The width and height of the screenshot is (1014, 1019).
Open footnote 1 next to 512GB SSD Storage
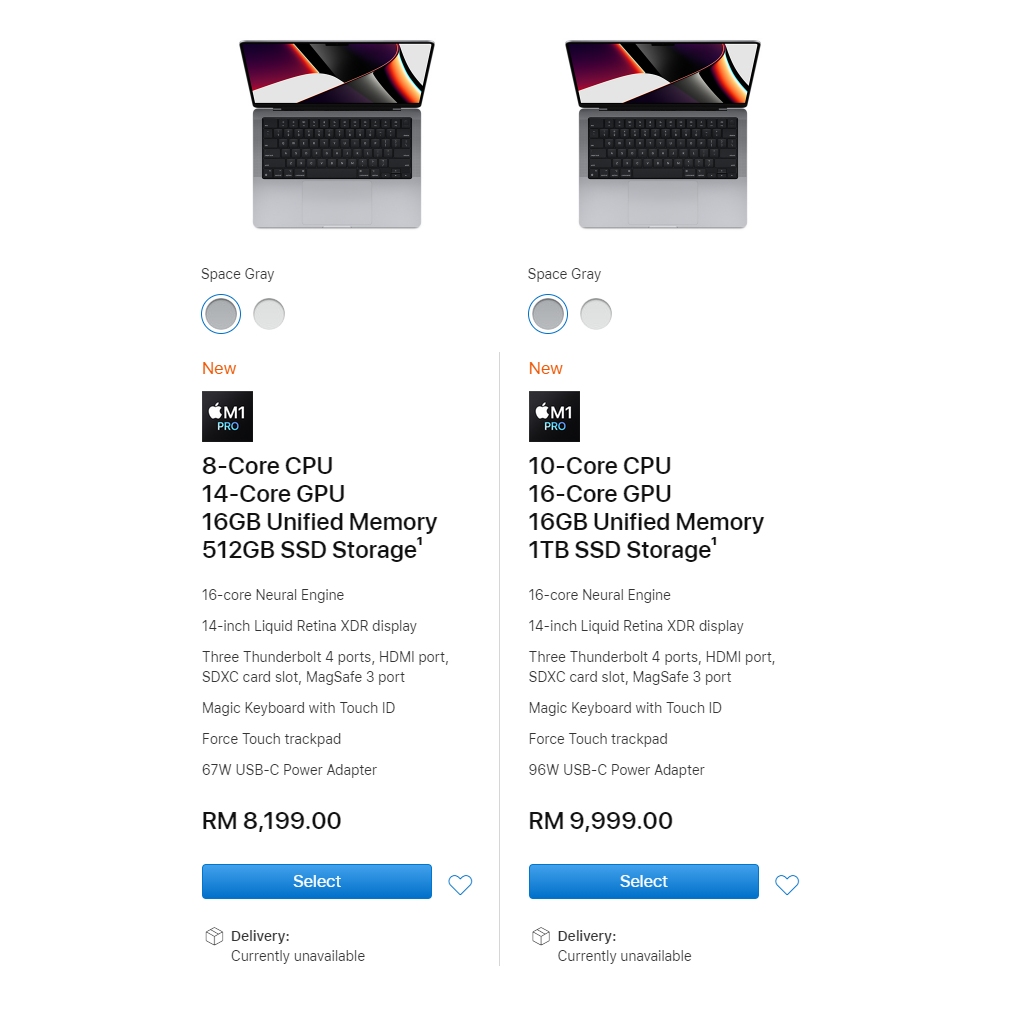pyautogui.click(x=420, y=543)
